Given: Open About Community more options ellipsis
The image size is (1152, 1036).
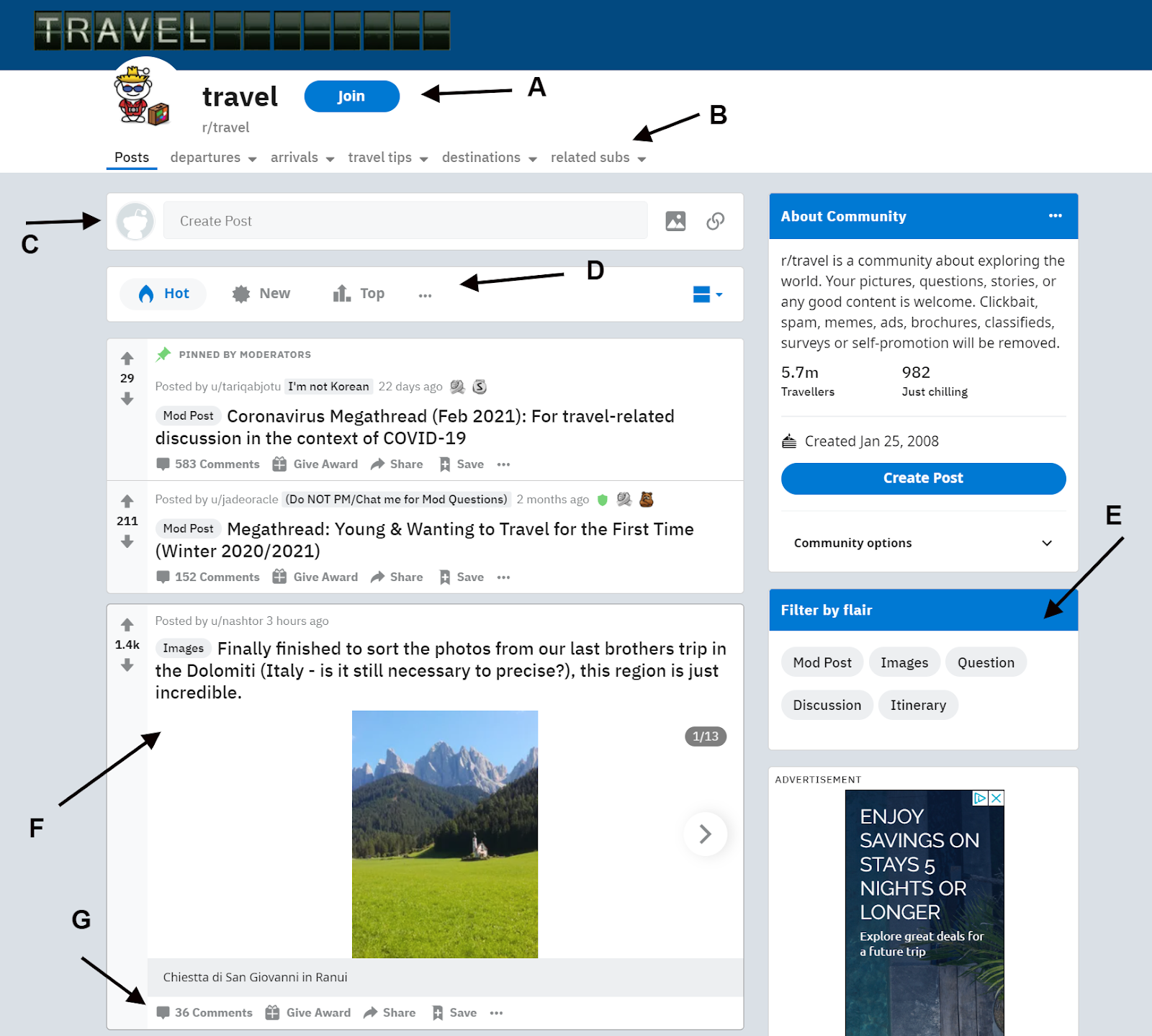Looking at the screenshot, I should (x=1055, y=216).
